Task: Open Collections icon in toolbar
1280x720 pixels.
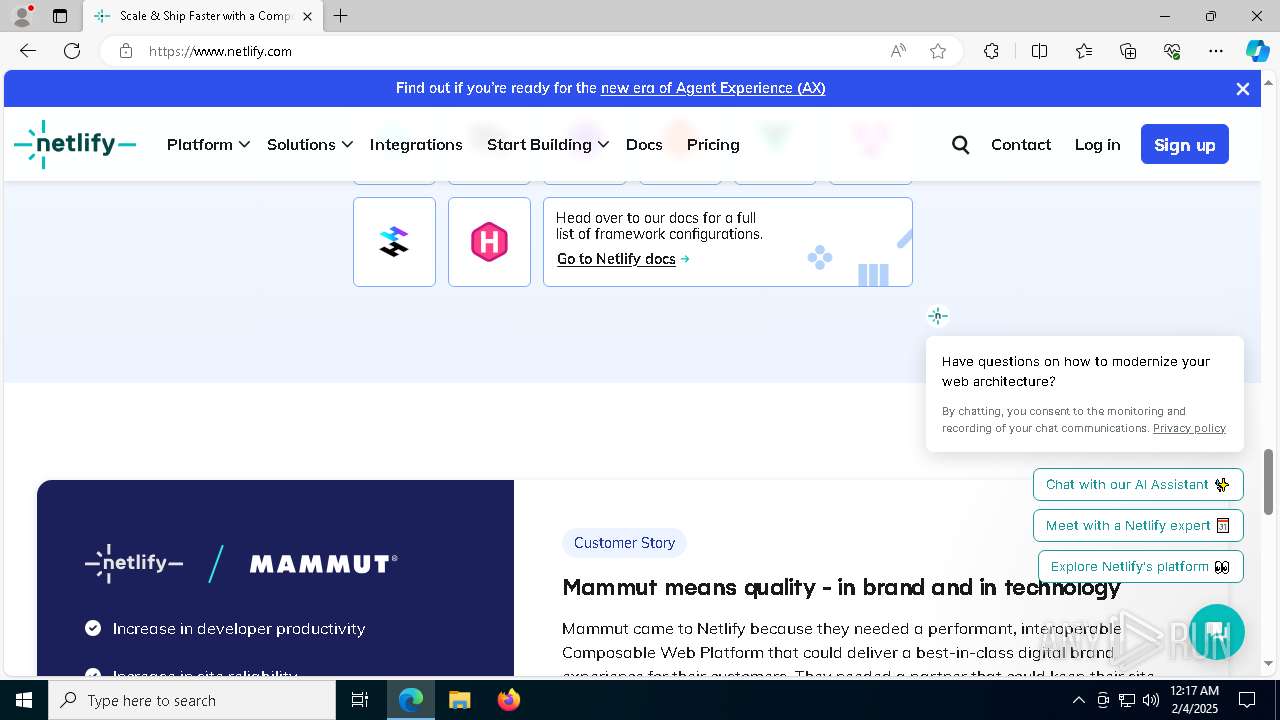Action: coord(1128,51)
